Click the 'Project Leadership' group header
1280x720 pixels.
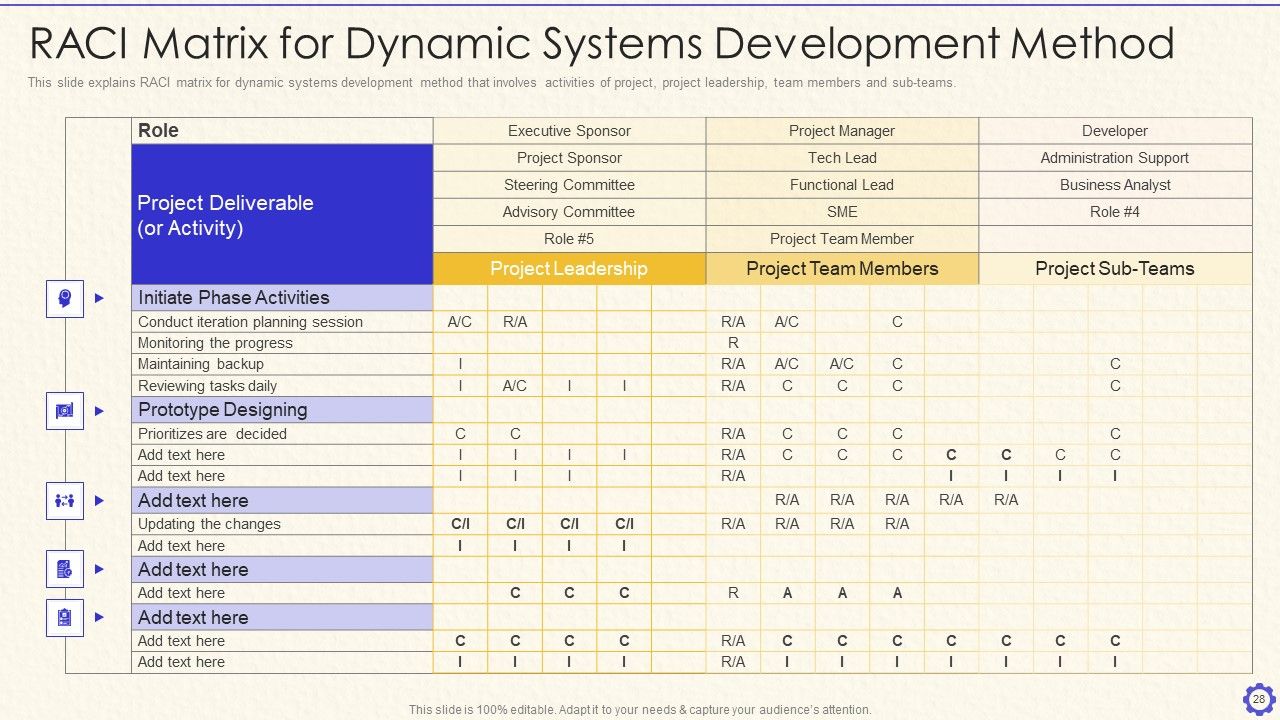pos(569,269)
